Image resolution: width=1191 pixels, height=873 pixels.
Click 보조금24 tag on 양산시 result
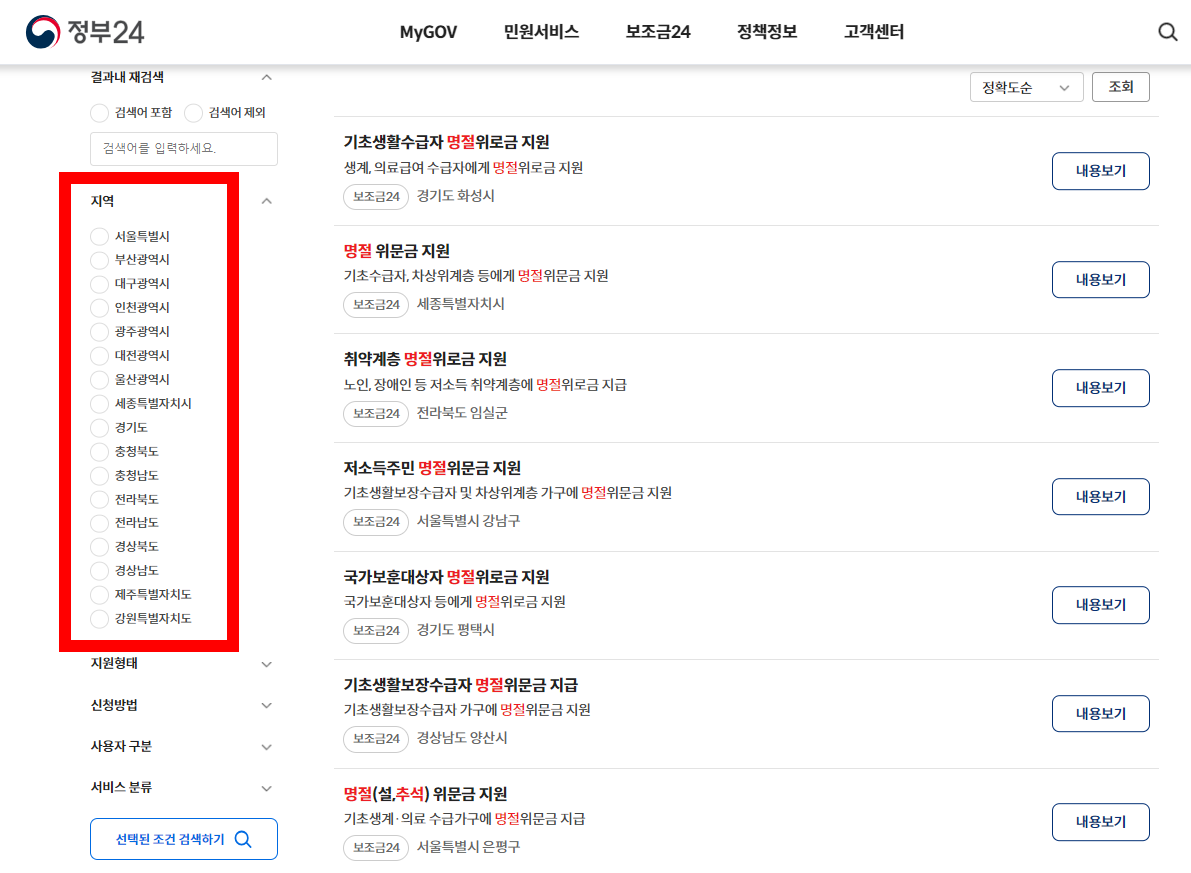(x=376, y=739)
